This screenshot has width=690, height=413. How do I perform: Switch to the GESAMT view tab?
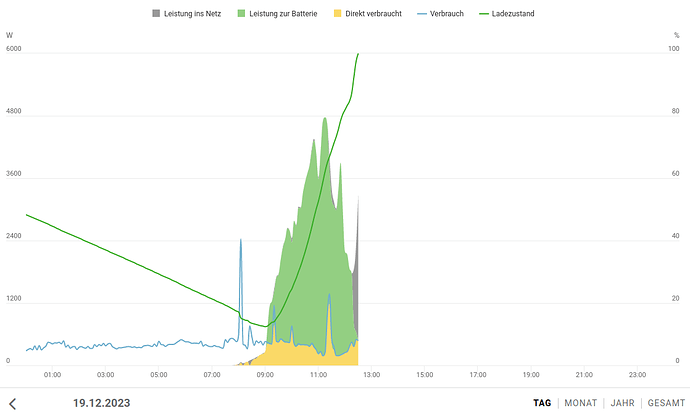666,403
